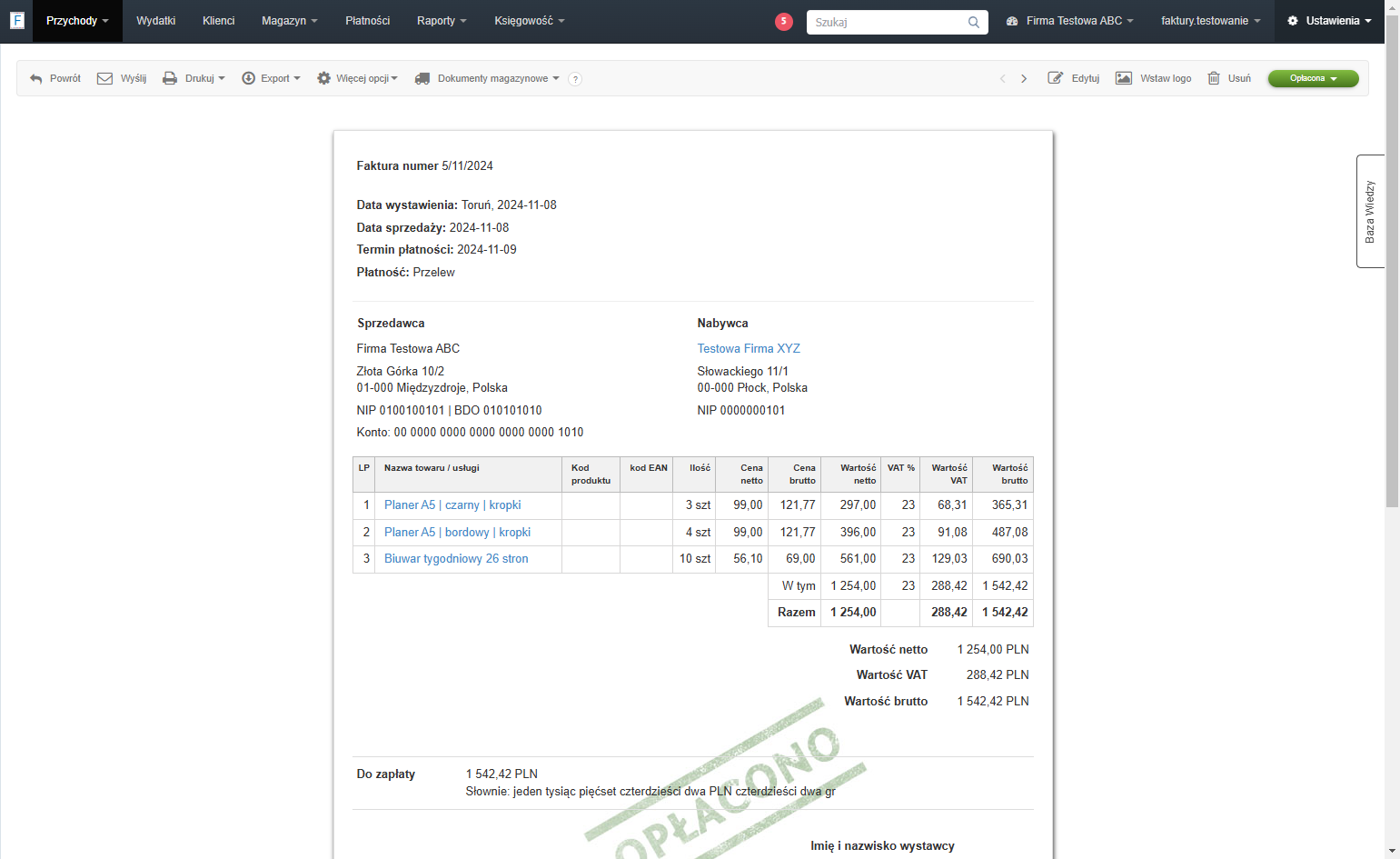This screenshot has height=859, width=1400.
Task: Go to the previous invoice arrow
Action: coord(1003,79)
